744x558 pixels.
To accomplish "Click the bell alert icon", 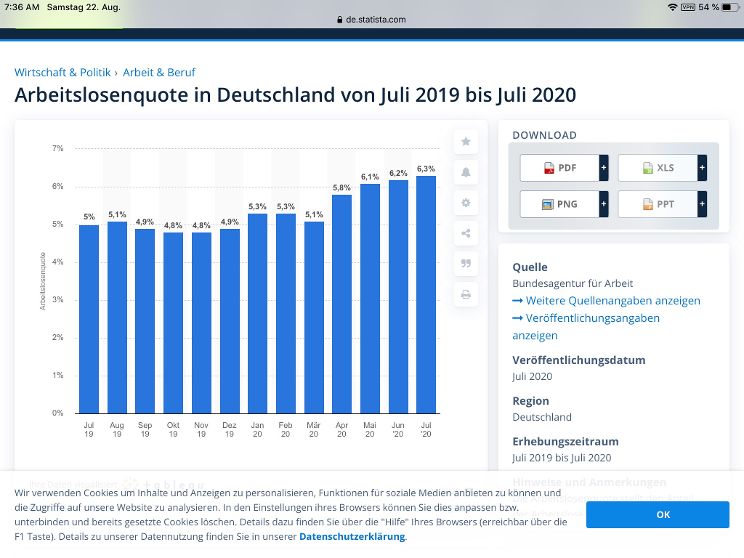I will pos(465,173).
